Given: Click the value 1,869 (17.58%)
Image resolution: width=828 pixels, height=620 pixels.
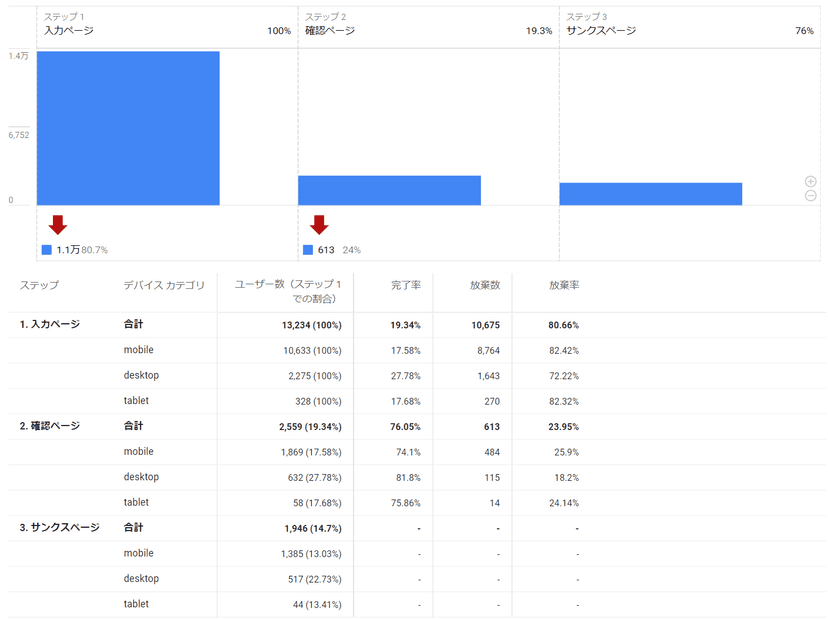Looking at the screenshot, I should click(311, 452).
